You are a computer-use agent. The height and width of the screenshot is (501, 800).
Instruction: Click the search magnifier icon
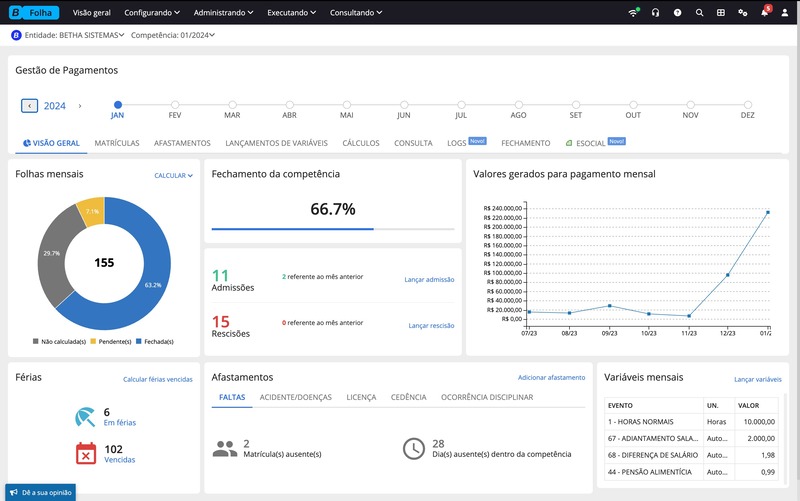coord(699,13)
